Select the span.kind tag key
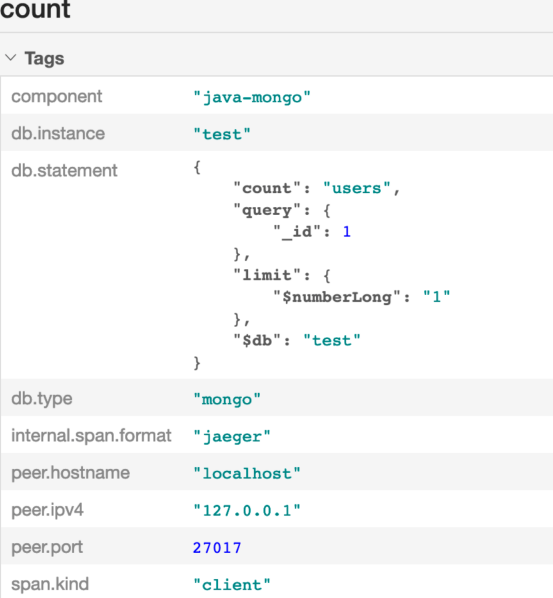This screenshot has width=553, height=598. [50, 584]
